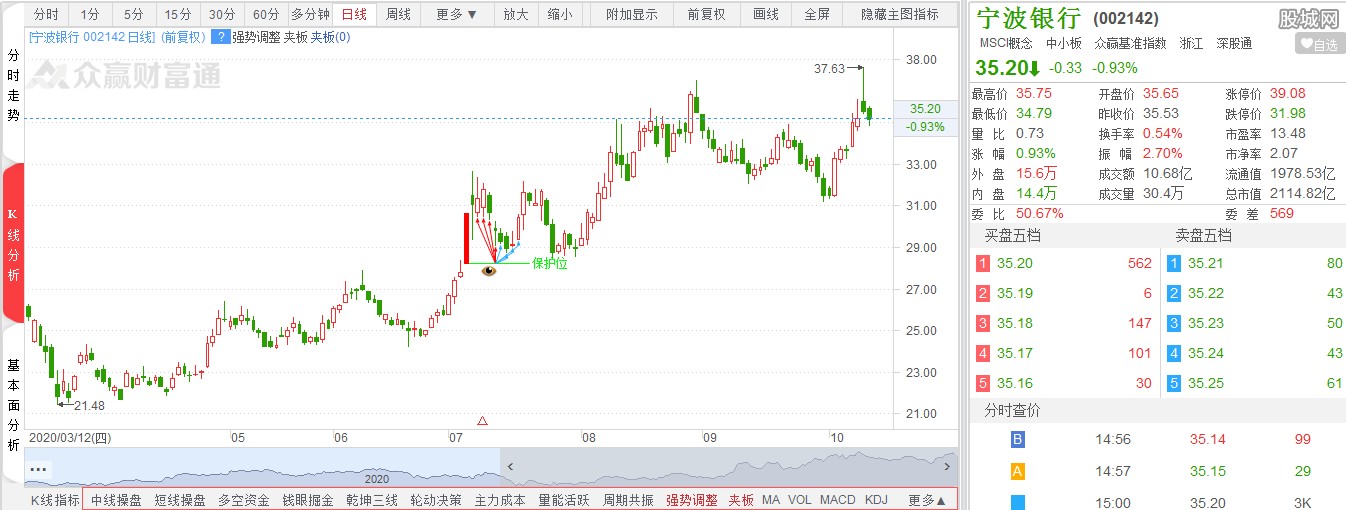The height and width of the screenshot is (510, 1346).
Task: Switch to 分时 chart period
Action: tap(46, 15)
